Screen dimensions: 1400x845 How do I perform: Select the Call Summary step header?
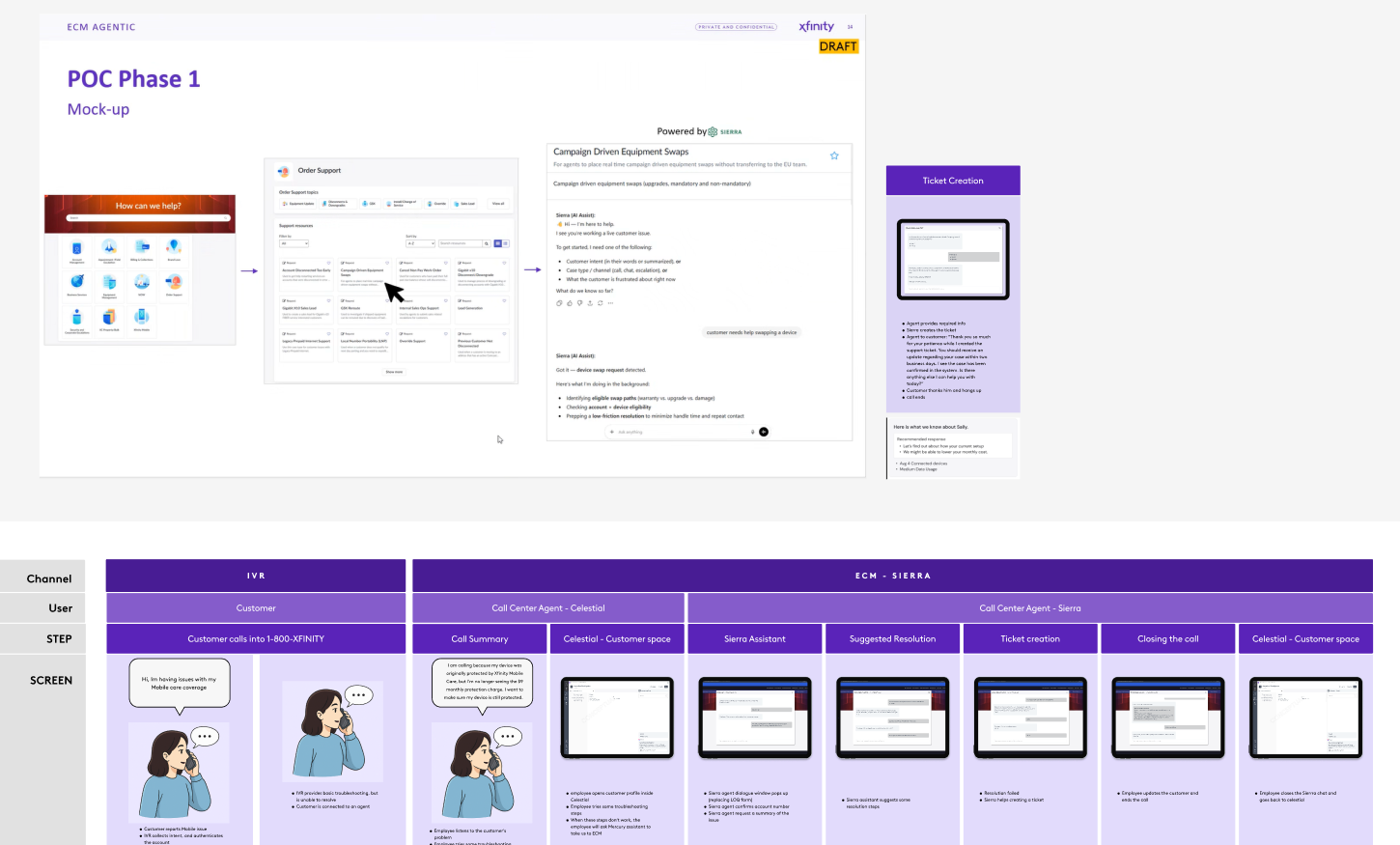click(480, 638)
